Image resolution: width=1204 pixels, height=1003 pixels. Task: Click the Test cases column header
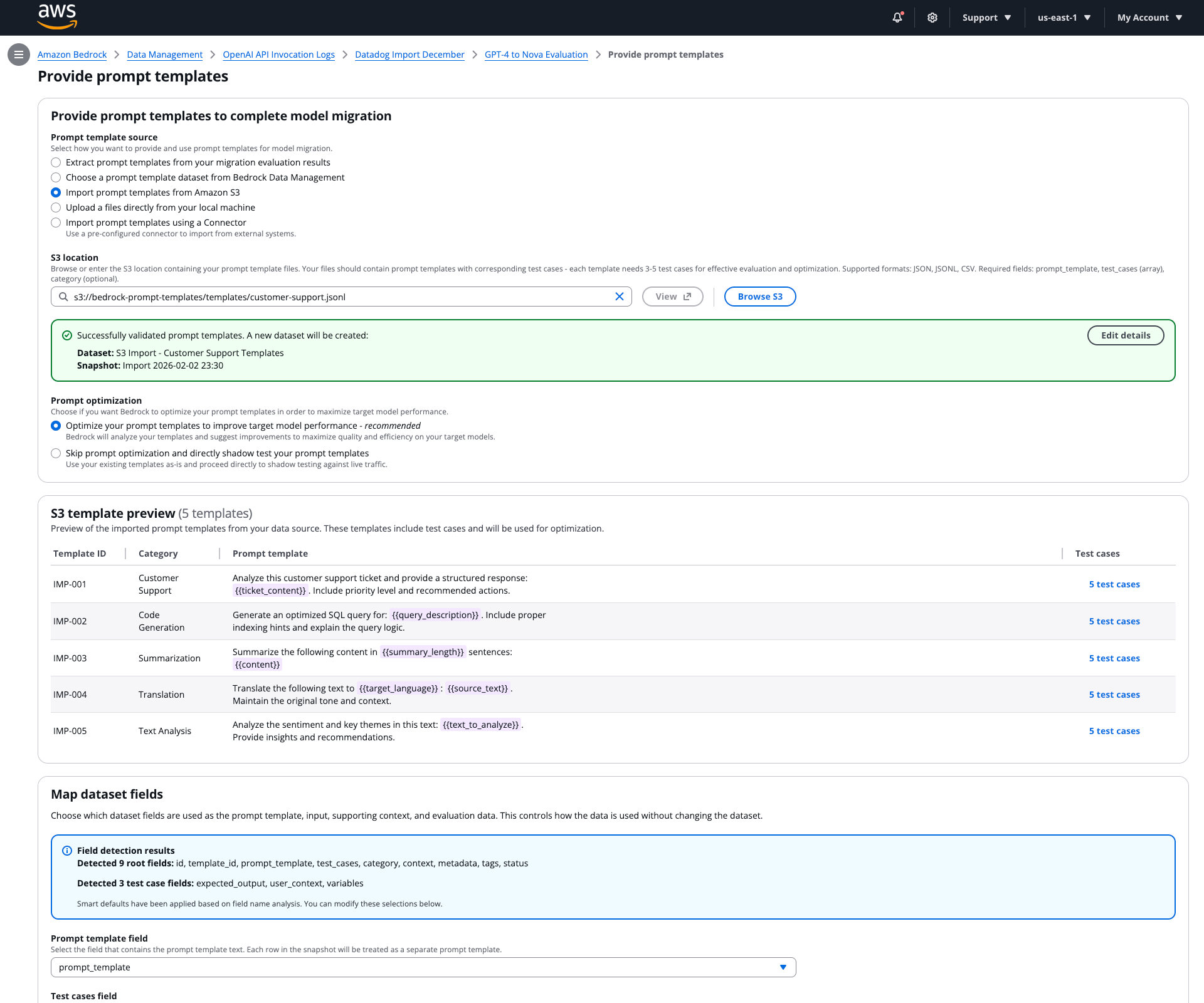1097,554
